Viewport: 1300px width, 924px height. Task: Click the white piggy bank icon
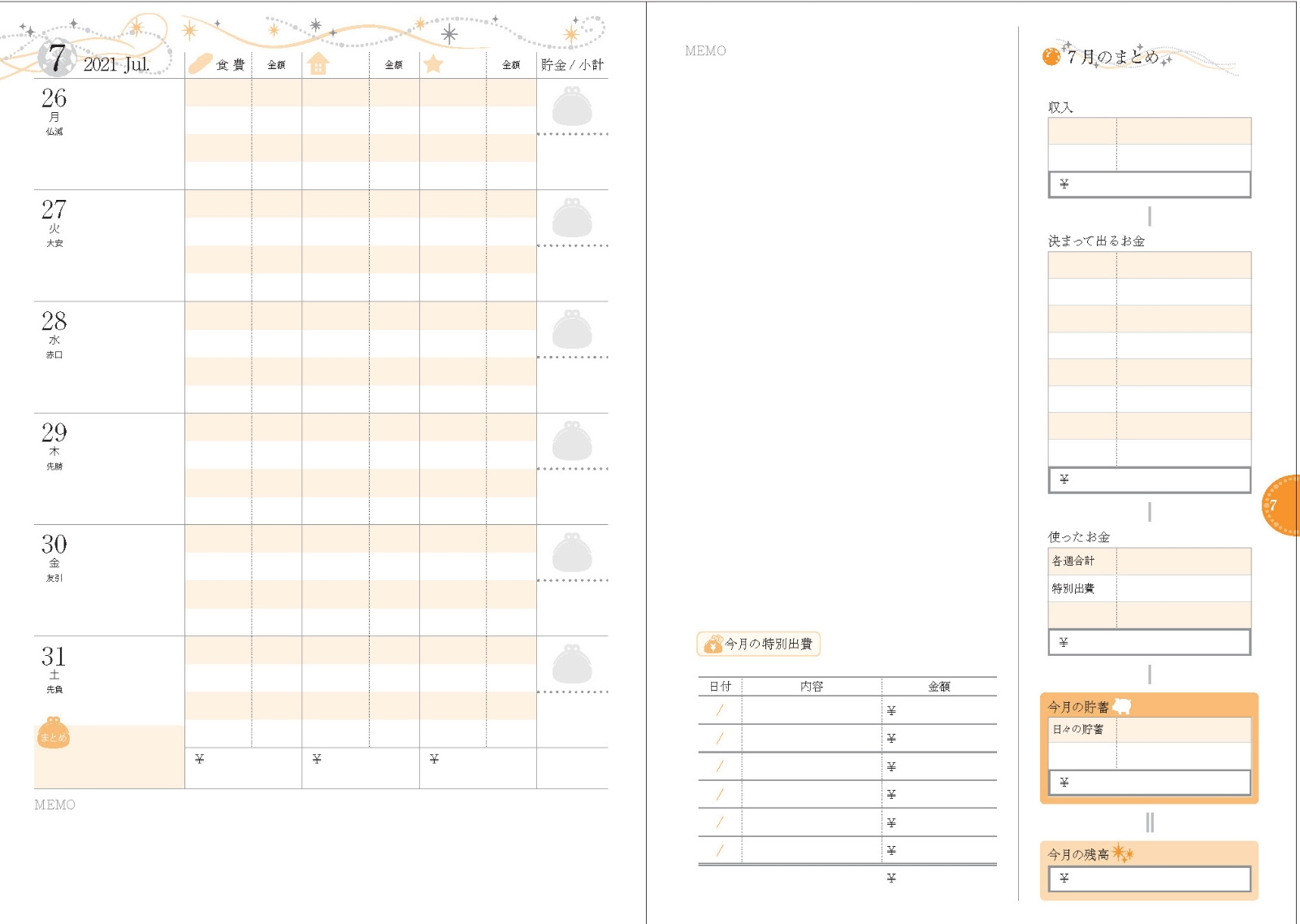1122,705
